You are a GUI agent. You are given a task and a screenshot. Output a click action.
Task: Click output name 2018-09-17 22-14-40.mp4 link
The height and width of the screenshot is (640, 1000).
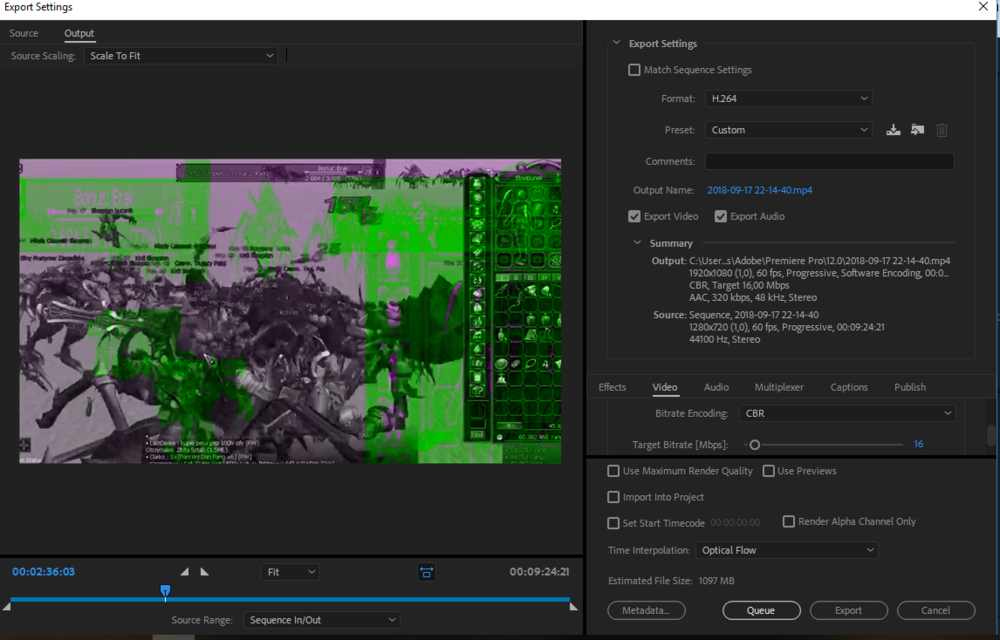pyautogui.click(x=760, y=191)
